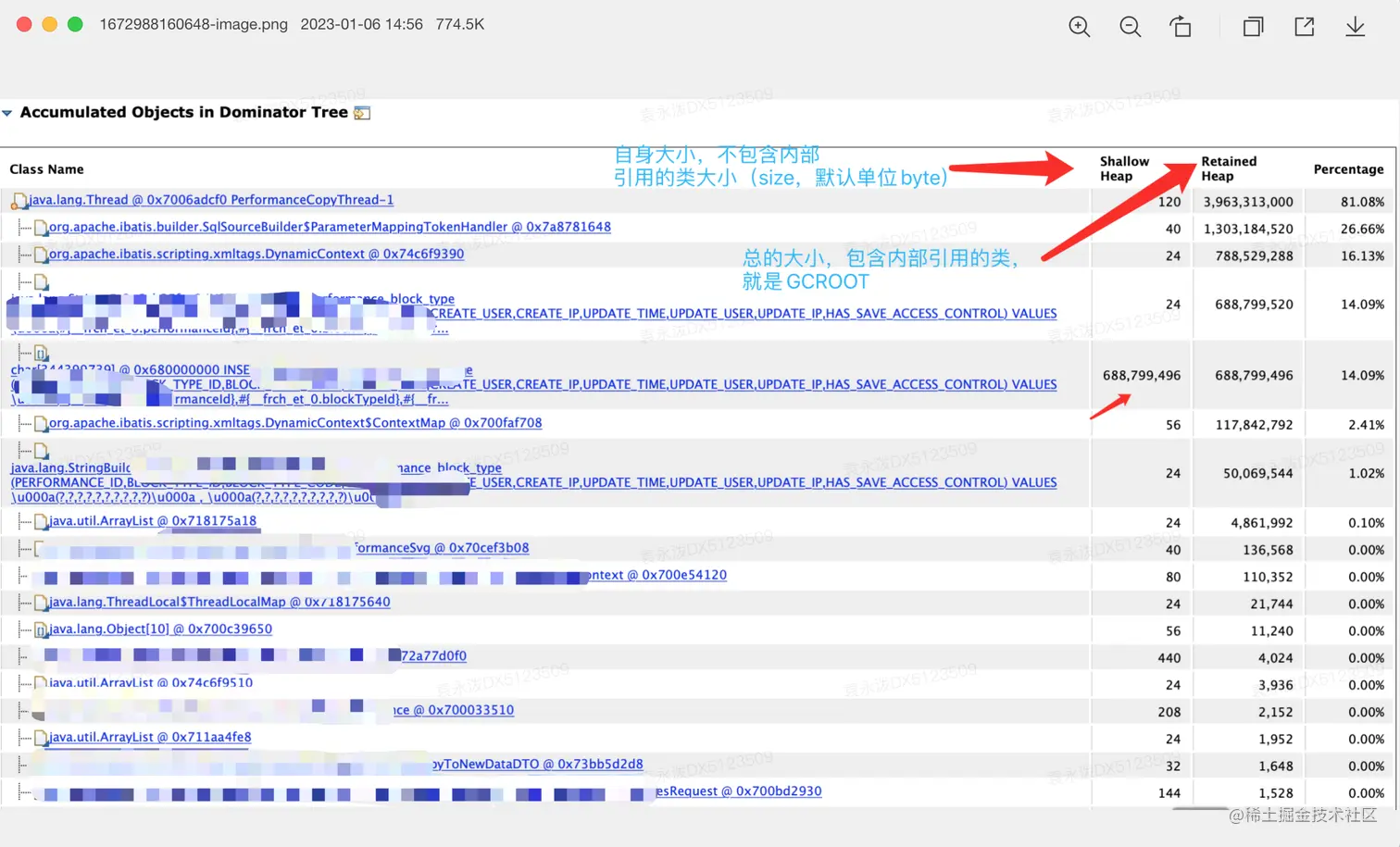
Task: Select shallow heap value 440
Action: click(x=1169, y=658)
